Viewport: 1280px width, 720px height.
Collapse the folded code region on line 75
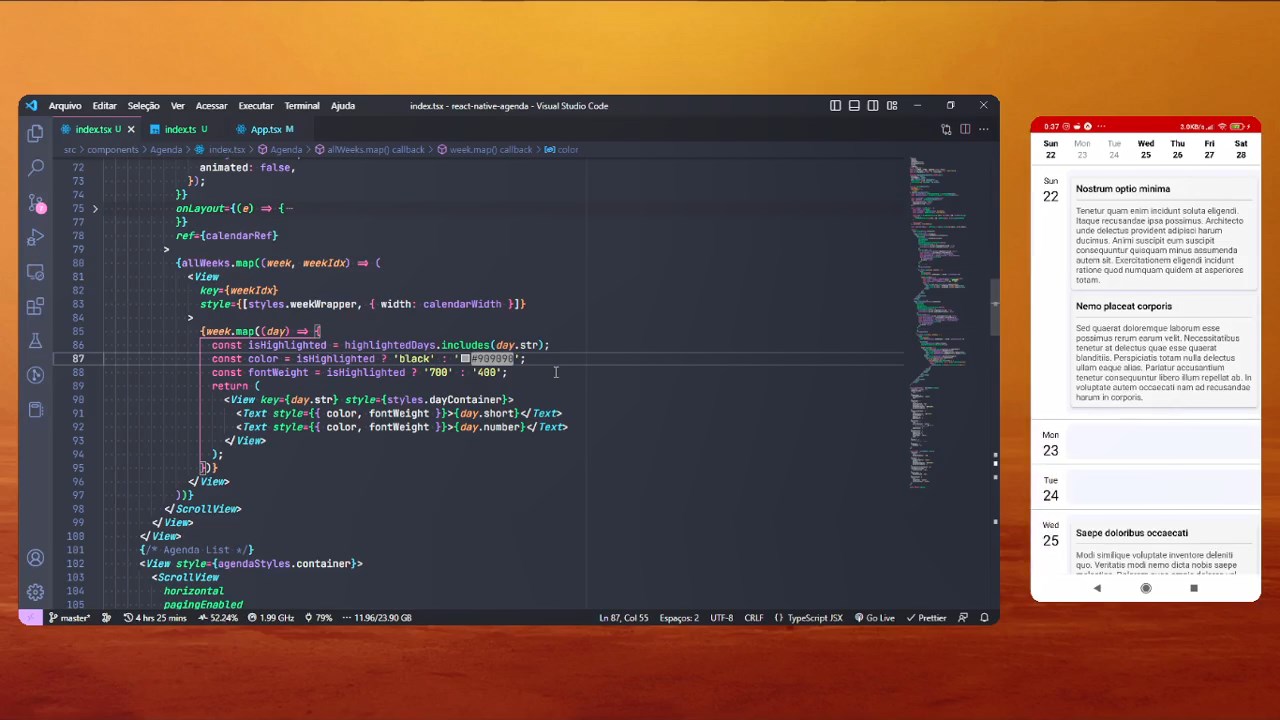95,208
